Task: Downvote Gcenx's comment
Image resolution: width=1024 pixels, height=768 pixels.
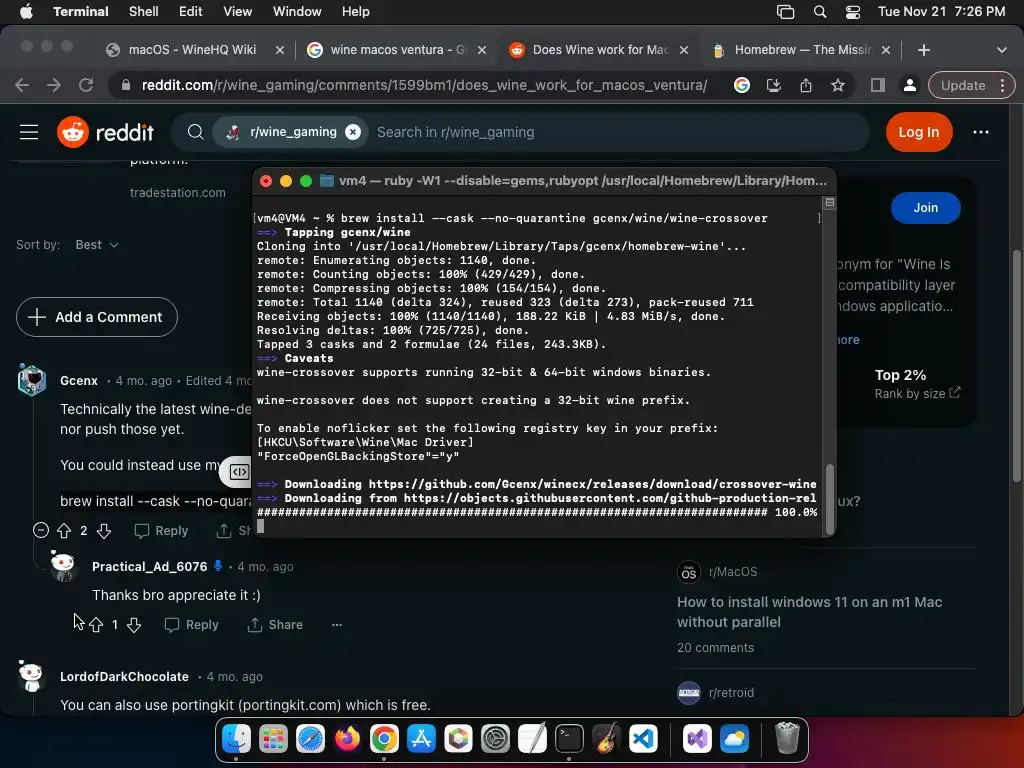Action: pyautogui.click(x=104, y=531)
